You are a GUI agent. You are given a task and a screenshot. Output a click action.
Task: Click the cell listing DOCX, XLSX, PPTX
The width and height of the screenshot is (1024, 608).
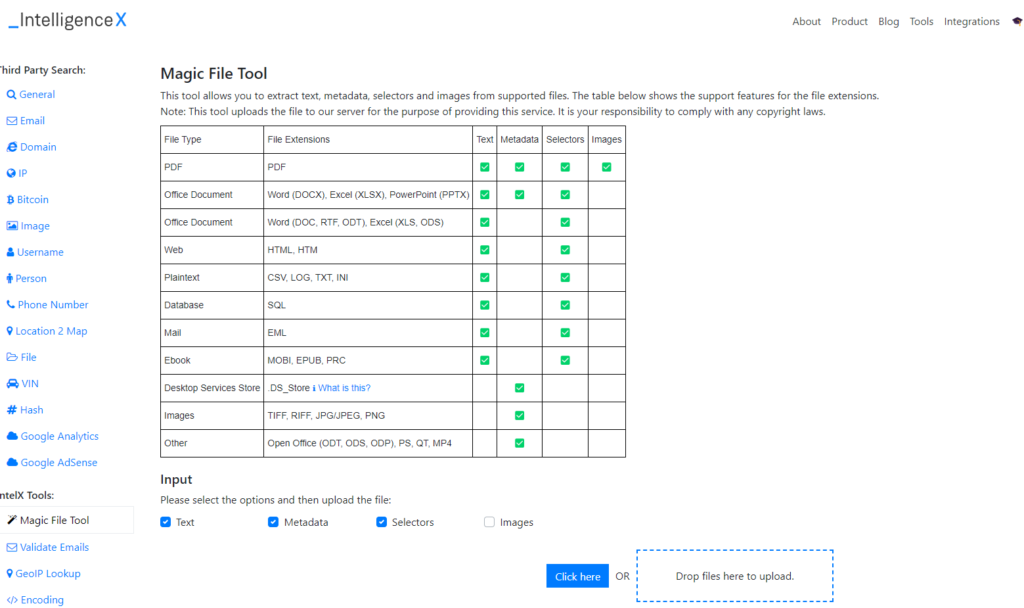[368, 195]
